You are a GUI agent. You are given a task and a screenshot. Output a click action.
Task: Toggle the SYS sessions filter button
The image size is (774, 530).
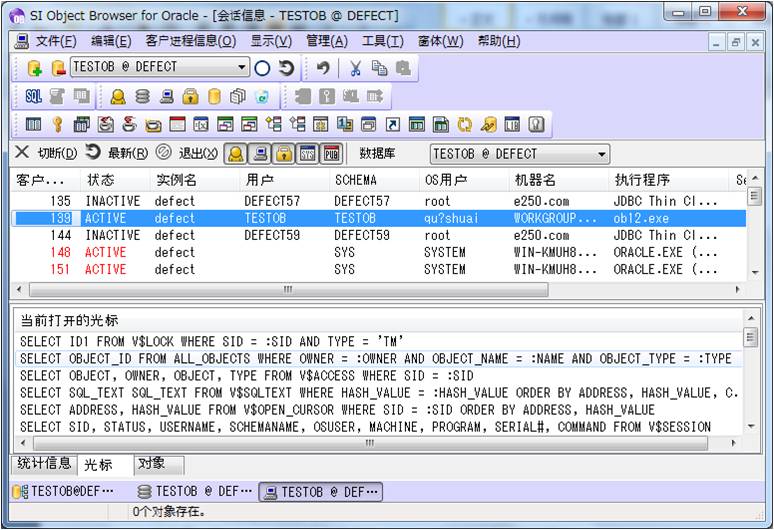point(307,153)
